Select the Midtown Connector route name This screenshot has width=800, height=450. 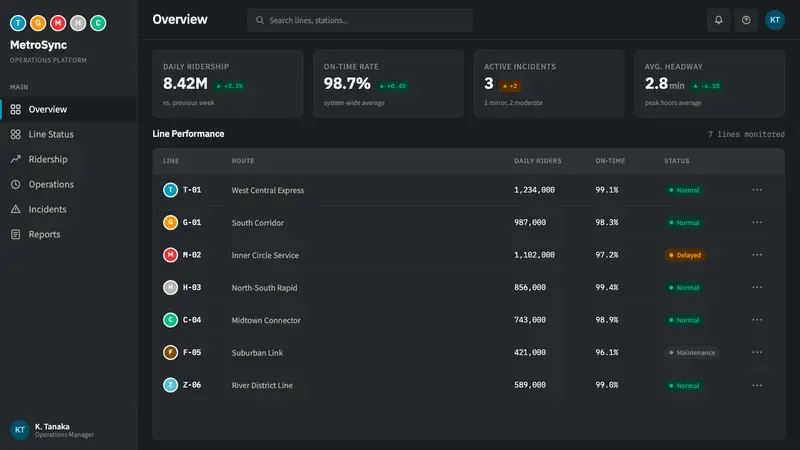(x=266, y=320)
